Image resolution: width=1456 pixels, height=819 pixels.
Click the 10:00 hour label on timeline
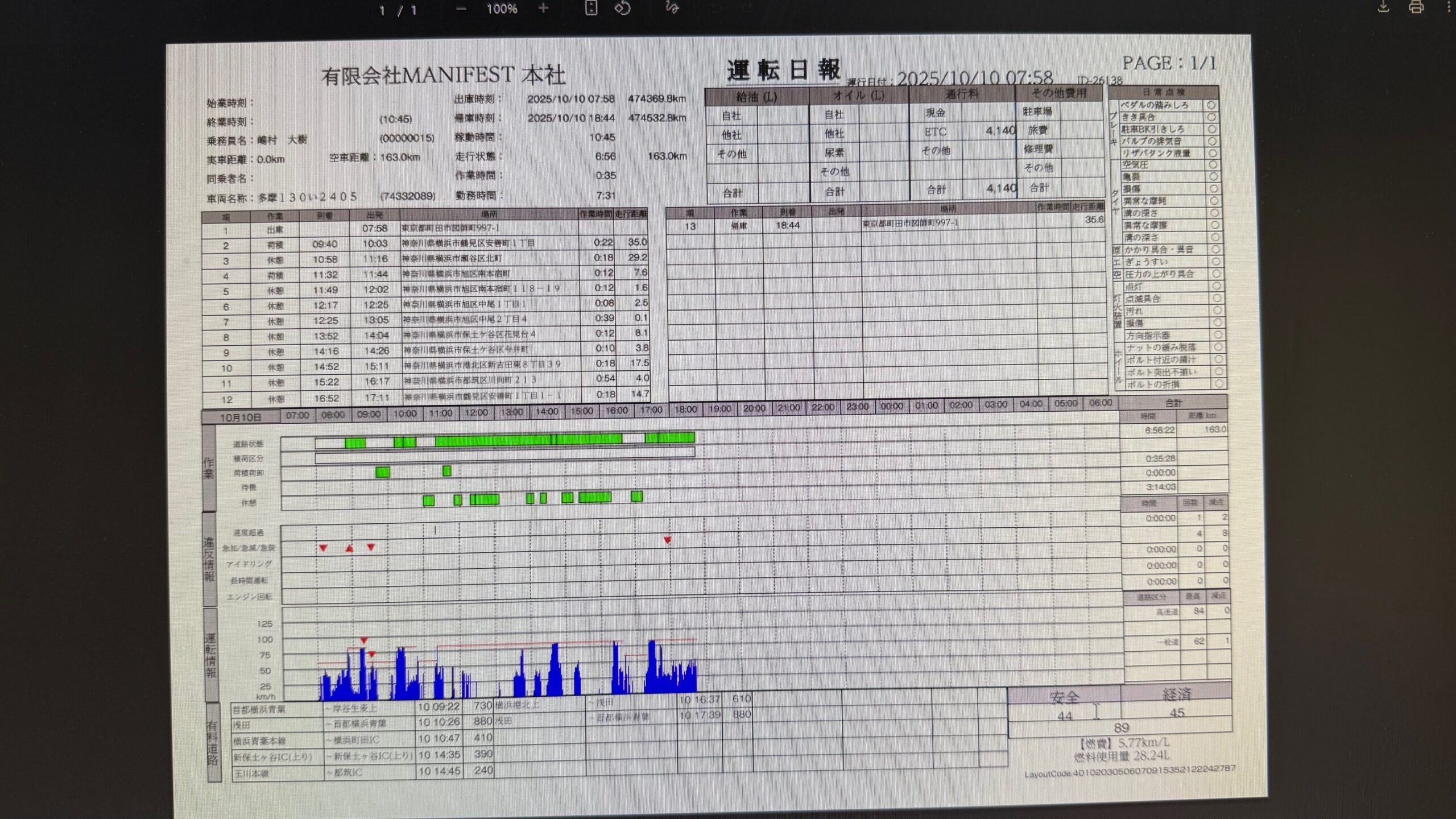(405, 413)
